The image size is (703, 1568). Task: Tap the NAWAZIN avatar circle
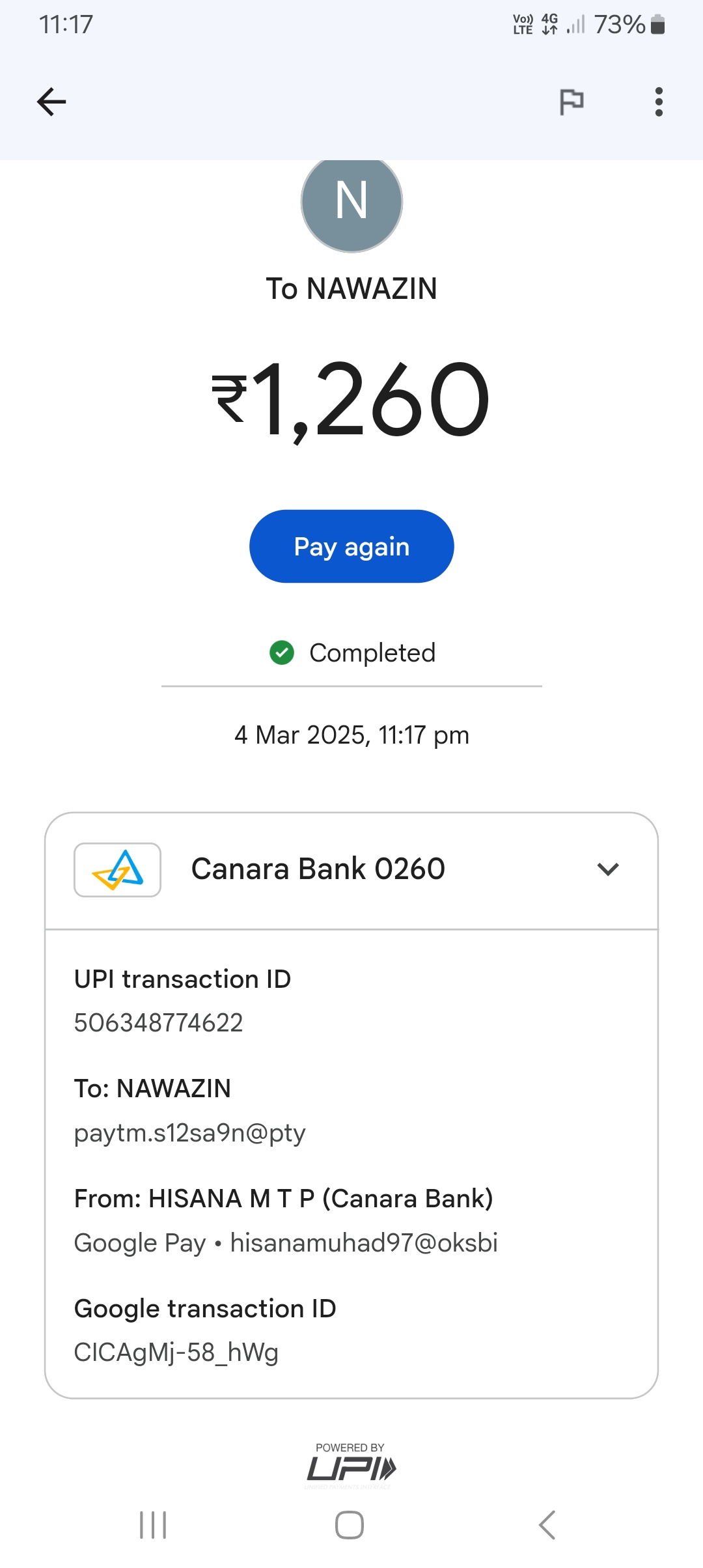pyautogui.click(x=351, y=202)
